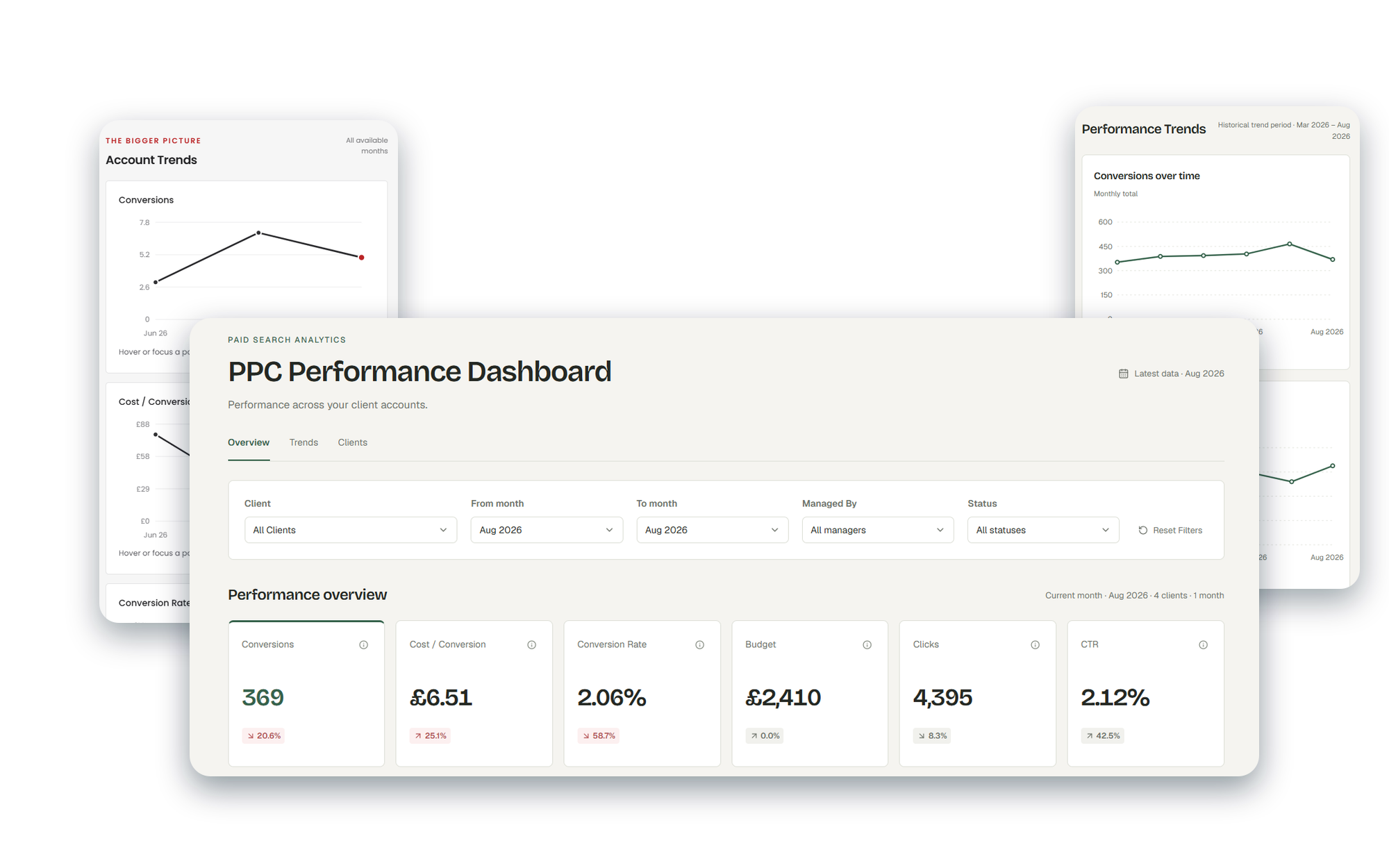Open the To month dropdown
The image size is (1389, 868).
pyautogui.click(x=713, y=530)
